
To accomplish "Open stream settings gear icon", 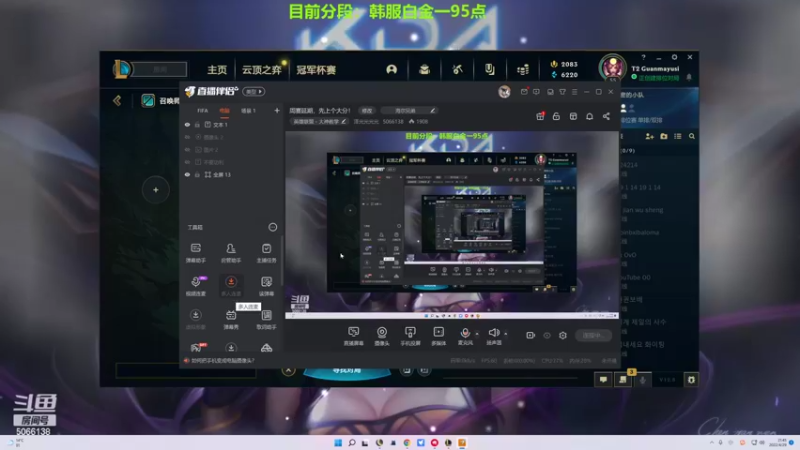I will pyautogui.click(x=563, y=335).
